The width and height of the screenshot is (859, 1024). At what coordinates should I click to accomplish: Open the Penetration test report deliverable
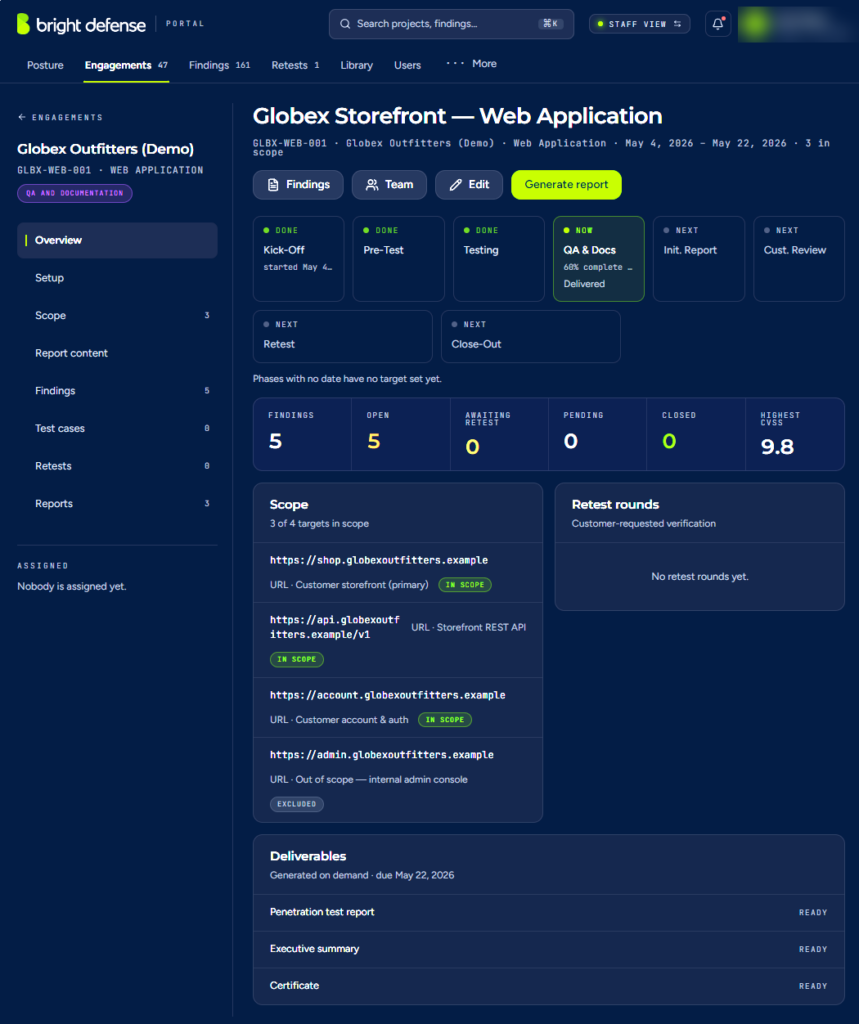[x=549, y=913]
